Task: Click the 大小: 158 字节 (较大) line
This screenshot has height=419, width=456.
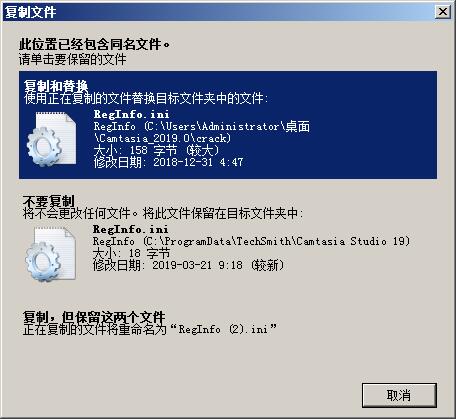Action: click(x=157, y=150)
